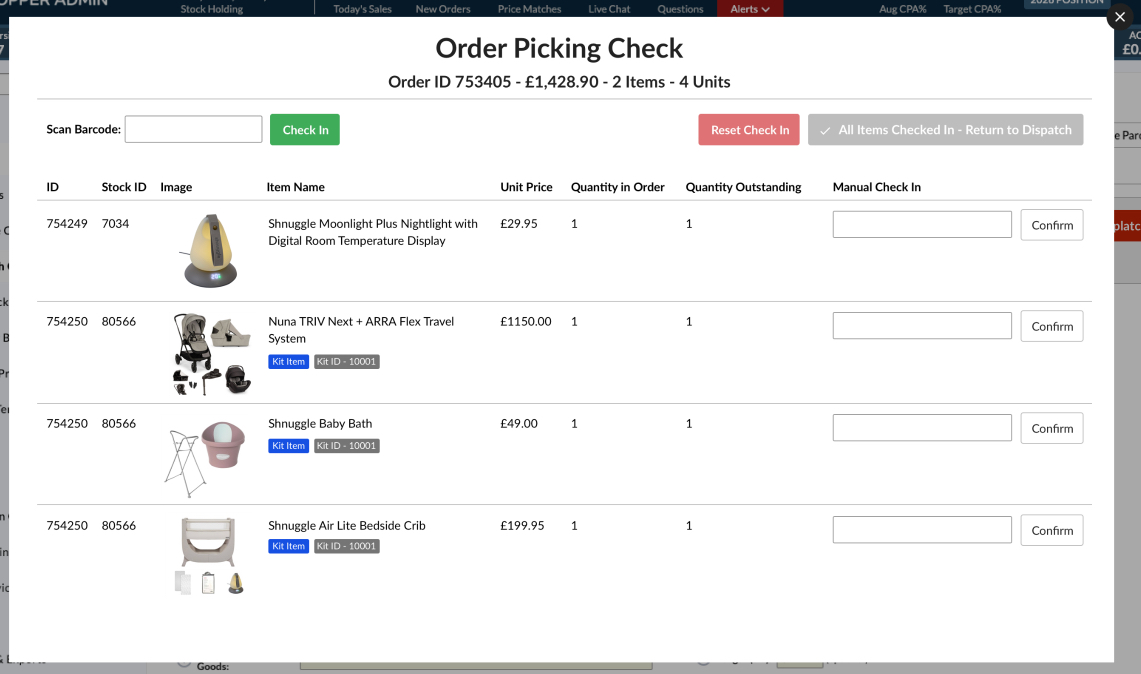Click the Nuna TRIV Next + ARRA item name
The width and height of the screenshot is (1141, 674).
click(x=361, y=330)
